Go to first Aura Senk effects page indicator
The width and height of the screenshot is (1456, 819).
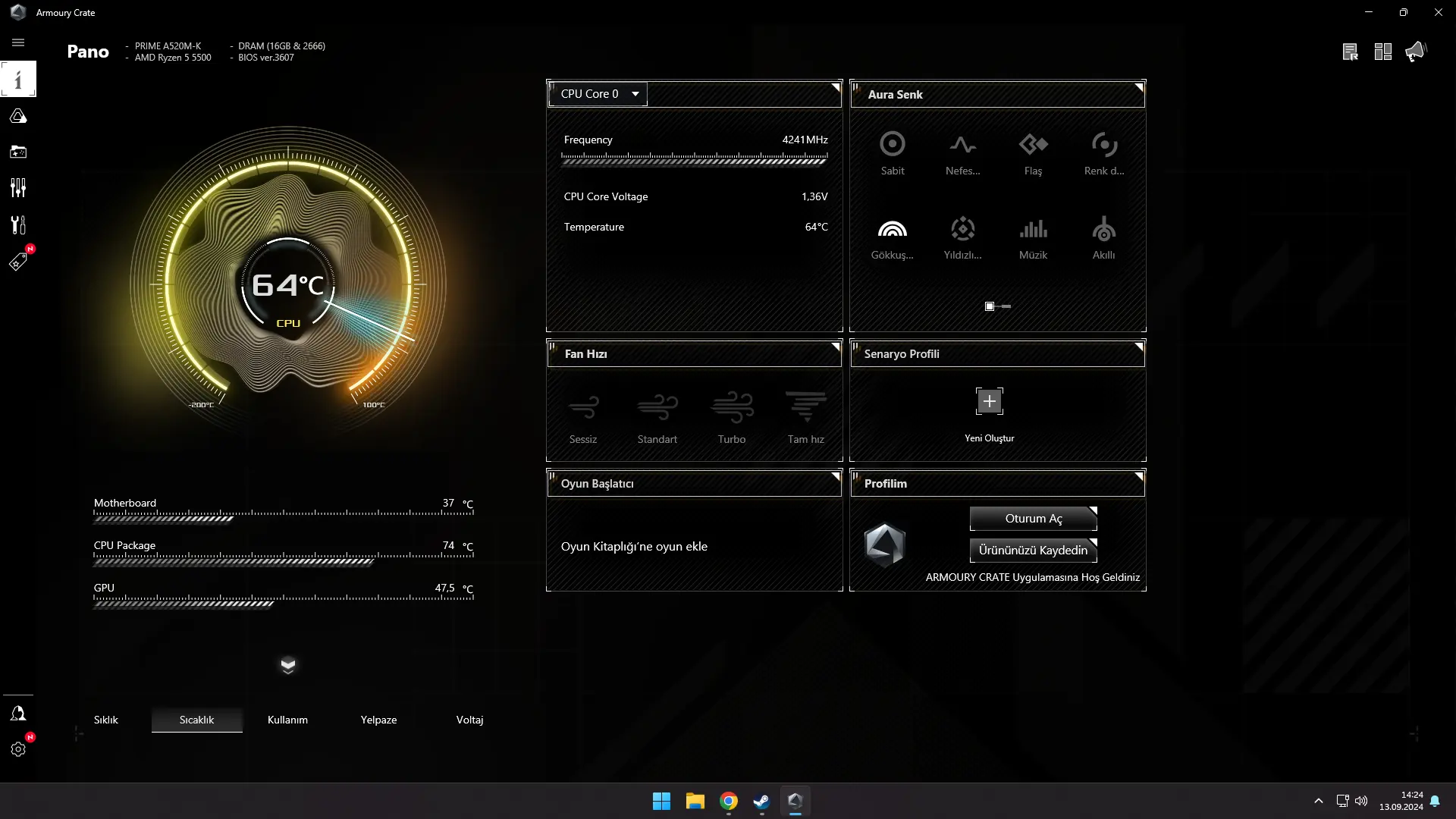[x=990, y=306]
